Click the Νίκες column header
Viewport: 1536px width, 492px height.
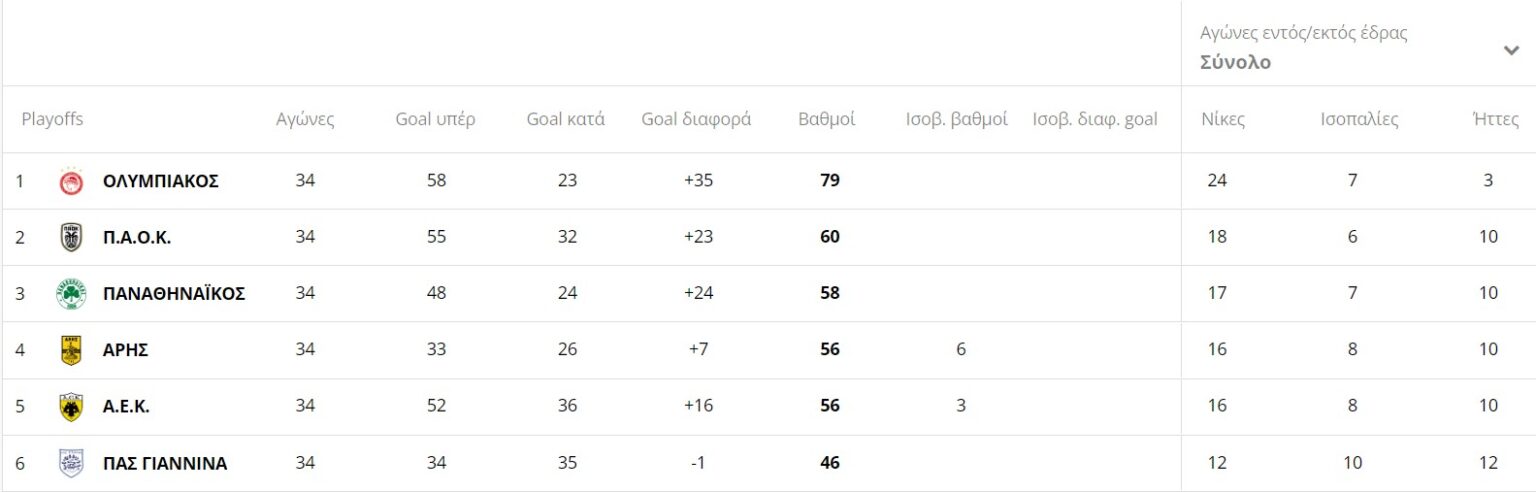1222,119
